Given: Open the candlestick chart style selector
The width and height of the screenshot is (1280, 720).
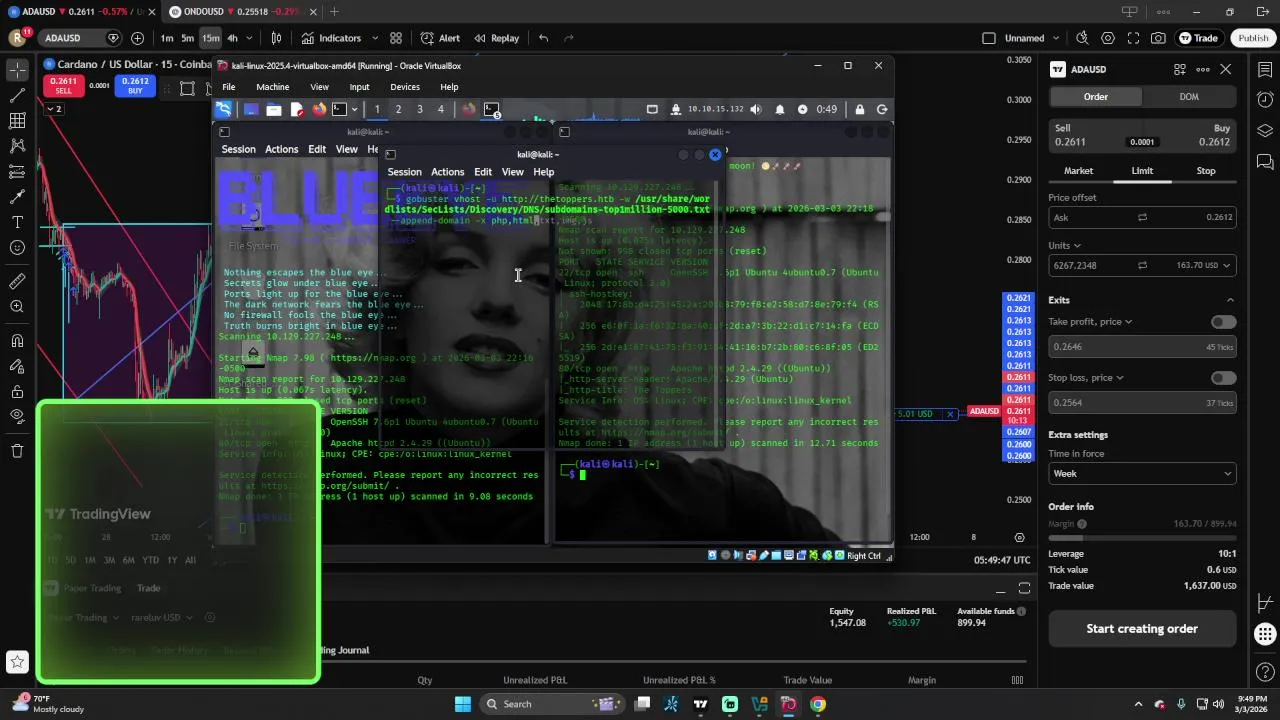Looking at the screenshot, I should coord(277,38).
